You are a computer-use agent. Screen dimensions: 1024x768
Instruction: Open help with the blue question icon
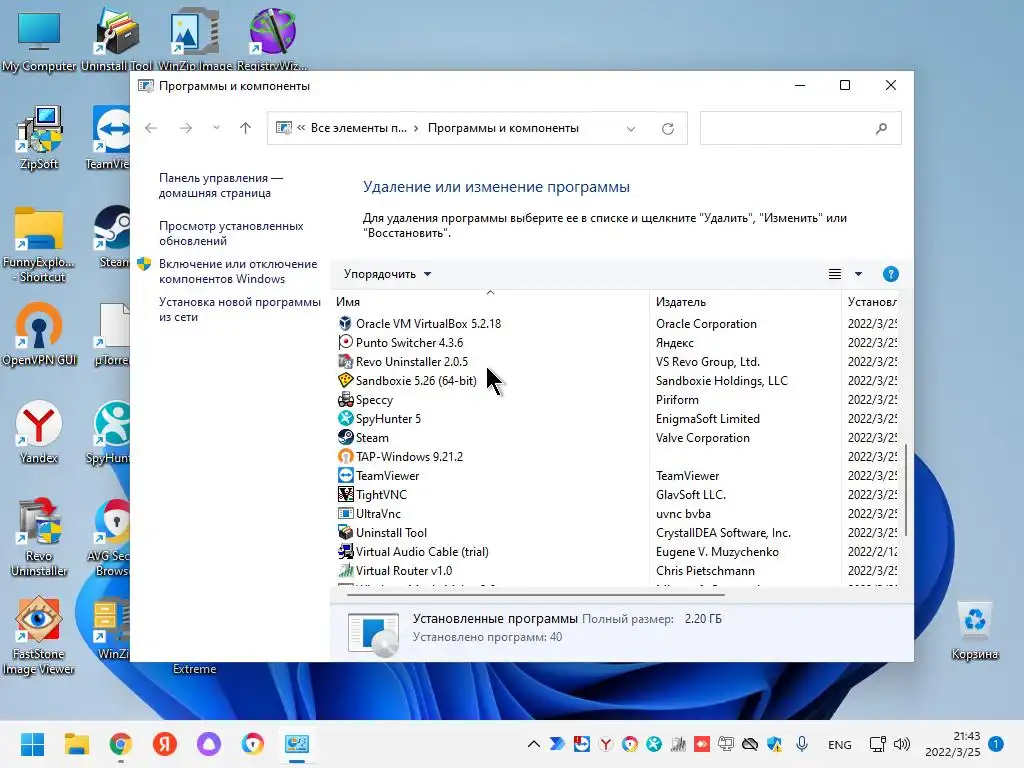[x=890, y=274]
